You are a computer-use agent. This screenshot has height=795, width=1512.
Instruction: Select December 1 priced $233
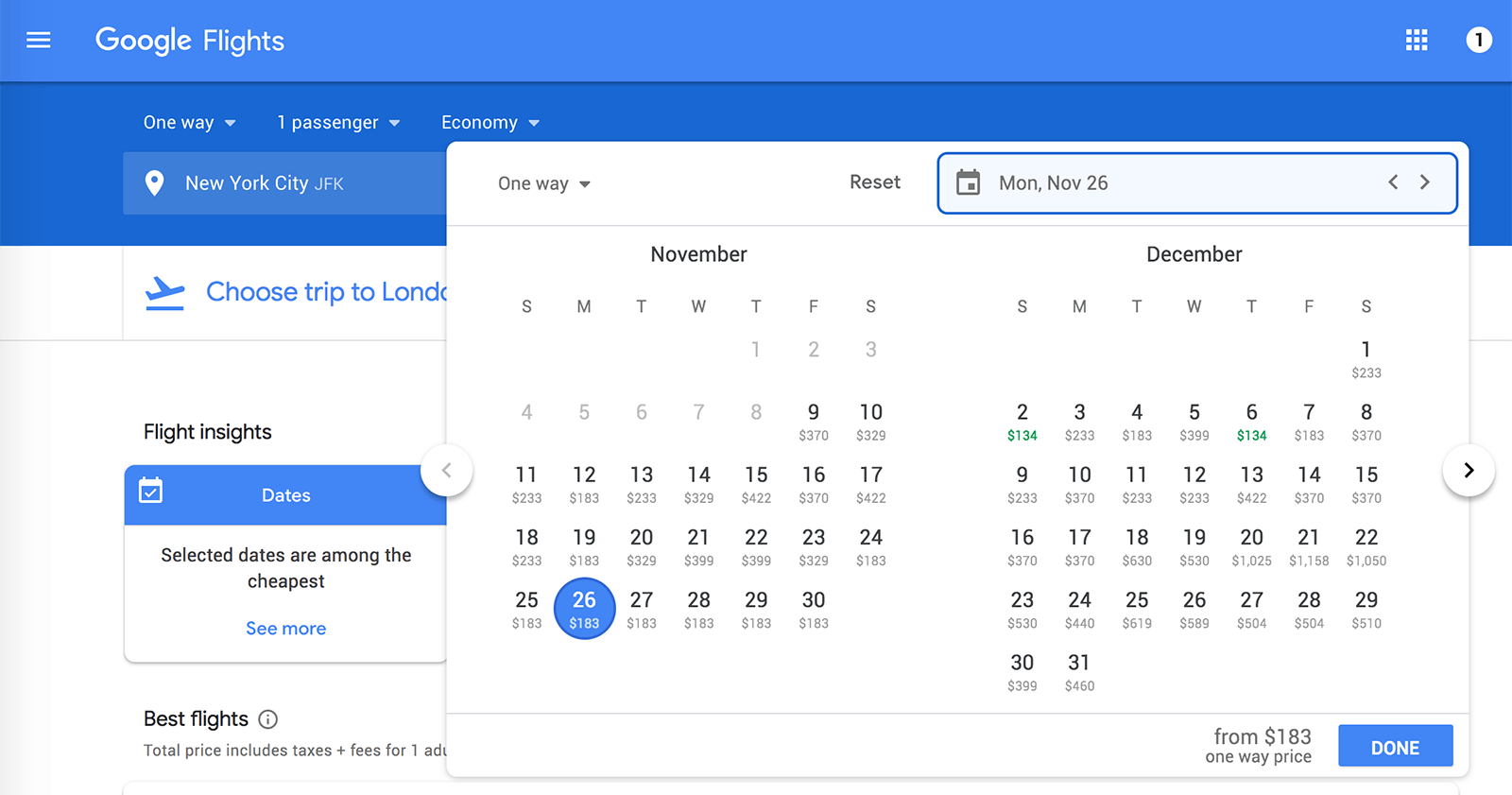[1366, 359]
